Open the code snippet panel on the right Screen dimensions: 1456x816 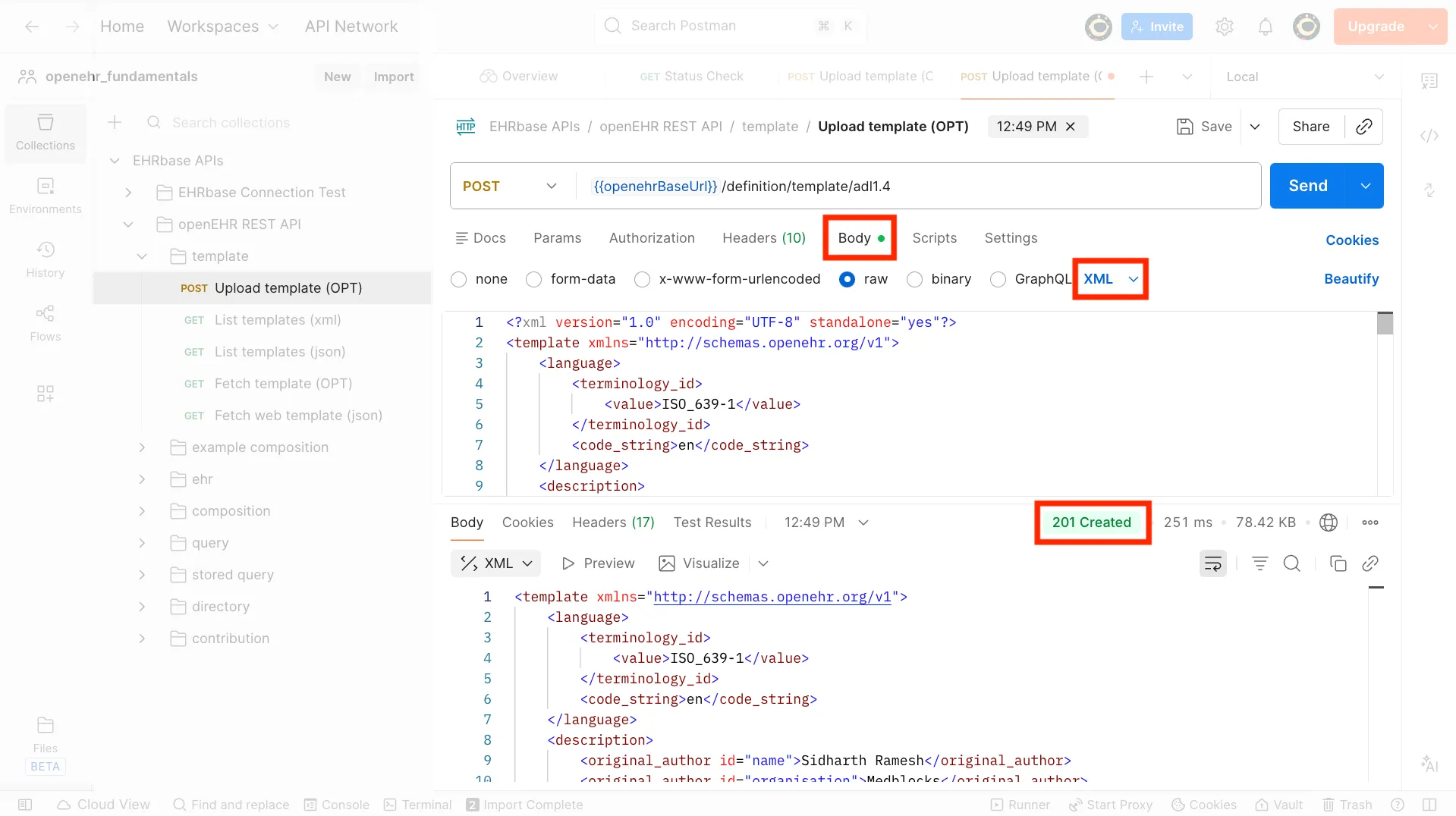[x=1429, y=136]
